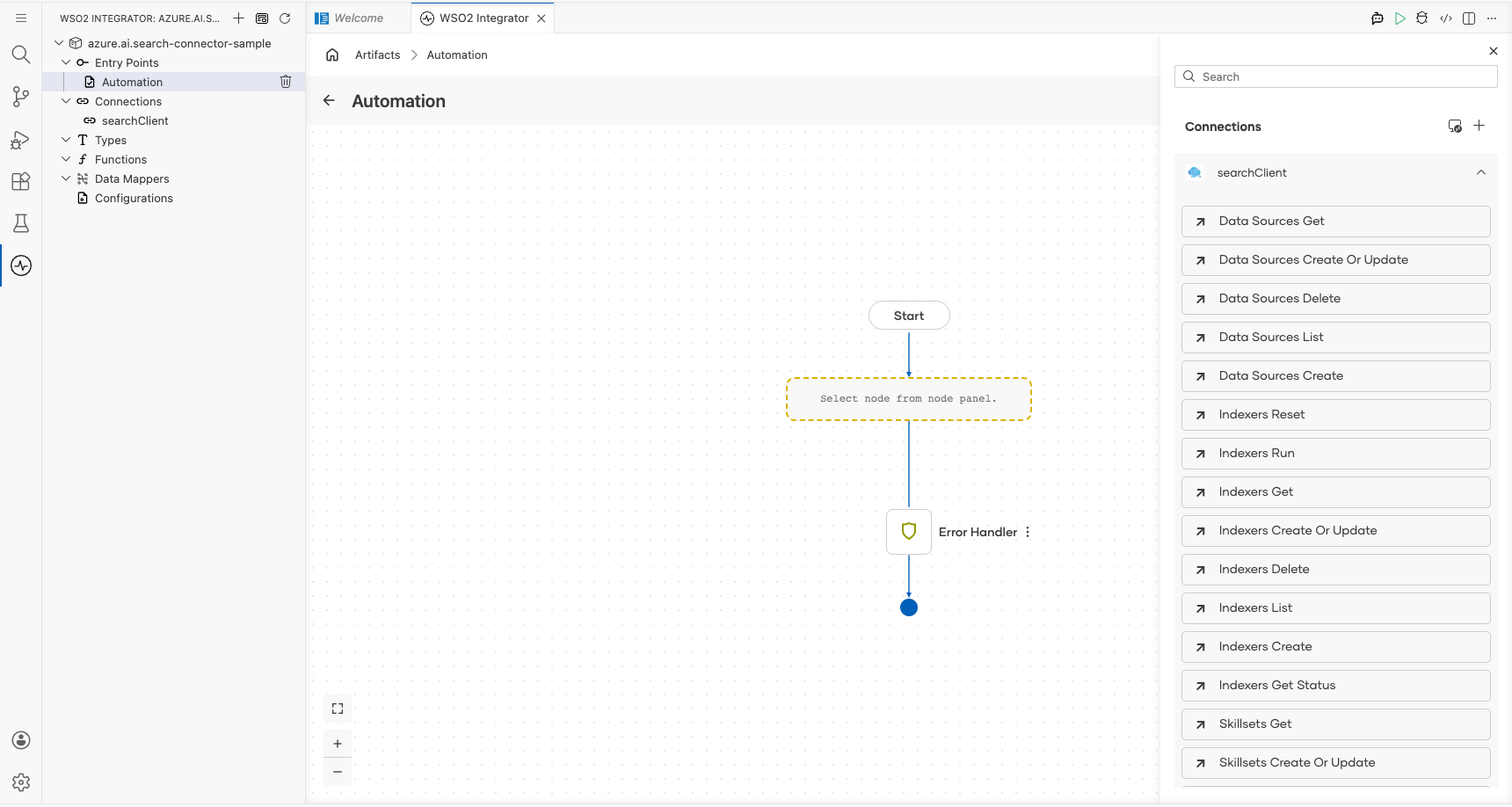
Task: Delete the Automation entry point
Action: (x=286, y=82)
